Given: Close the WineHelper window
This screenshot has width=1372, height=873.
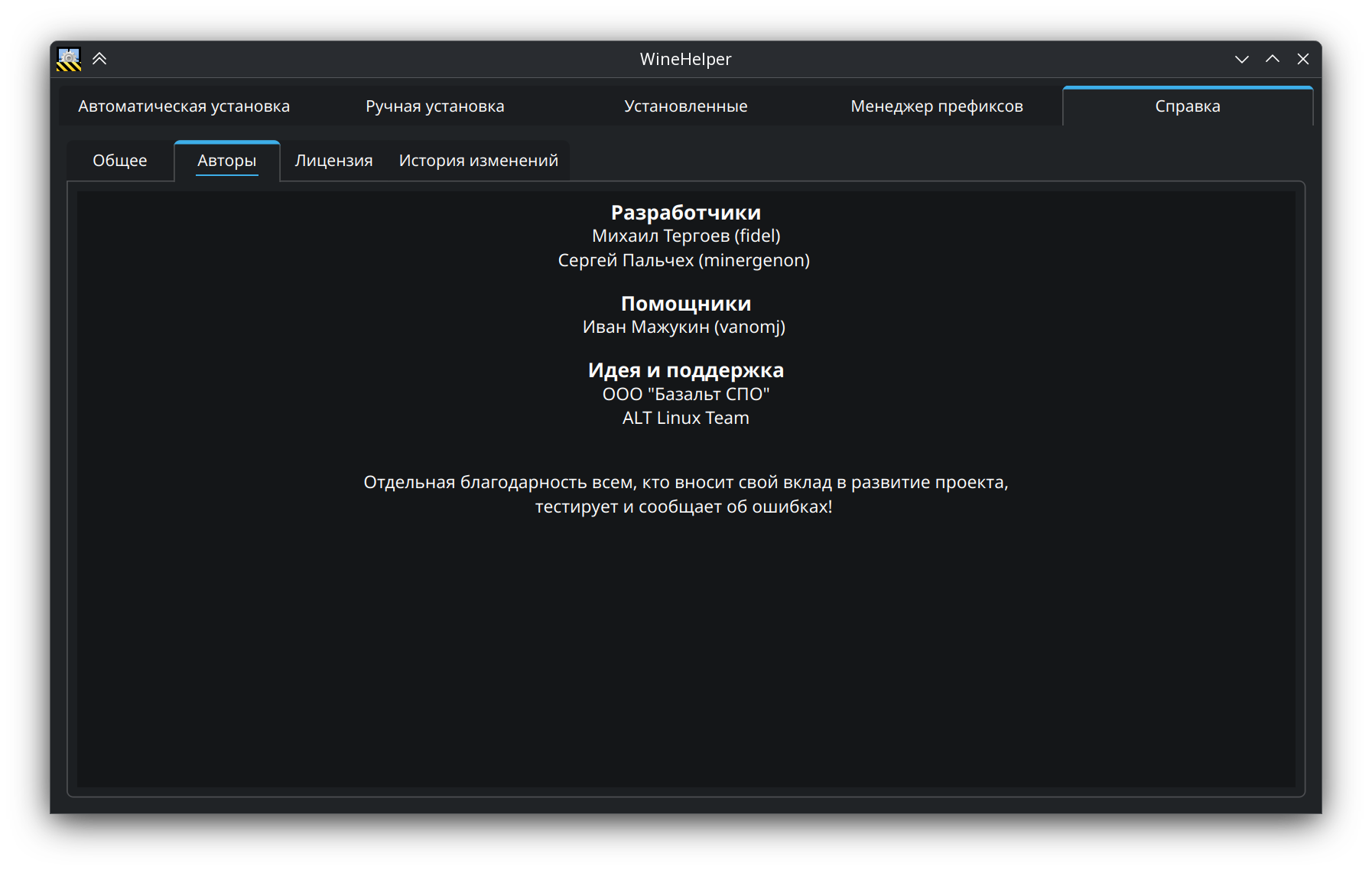Looking at the screenshot, I should (1303, 59).
